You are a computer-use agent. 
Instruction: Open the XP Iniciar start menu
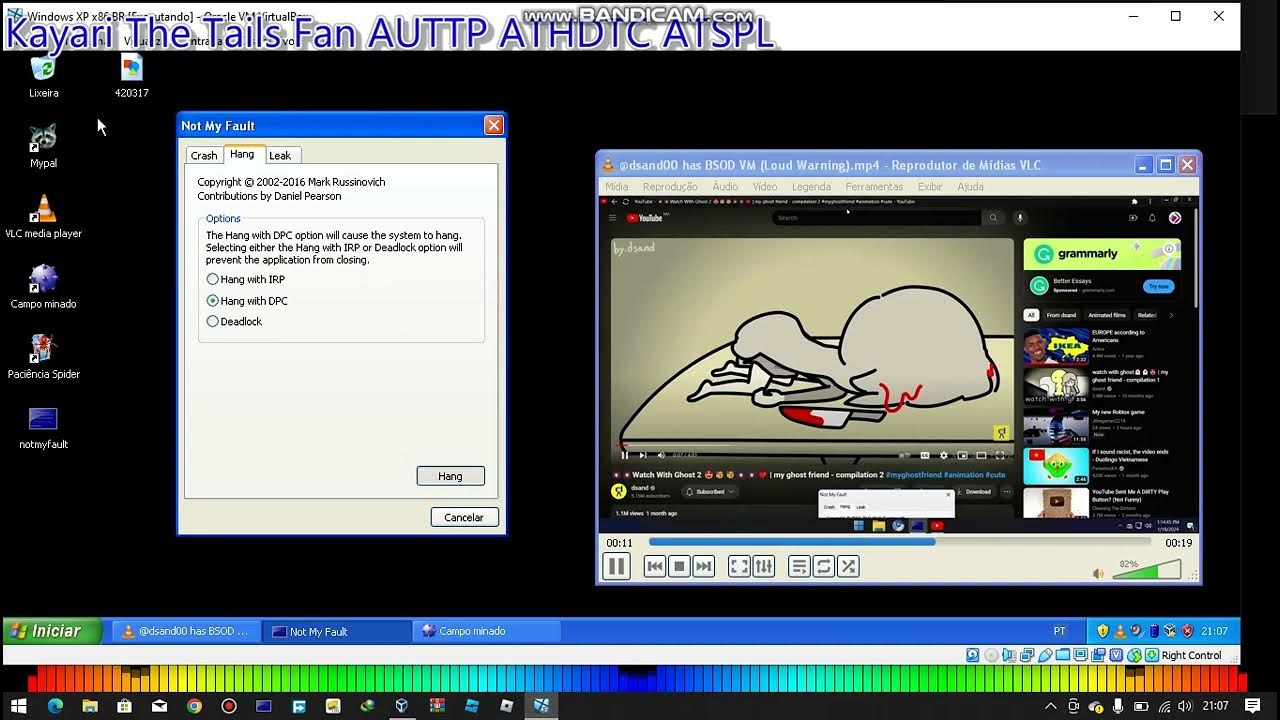coord(52,631)
